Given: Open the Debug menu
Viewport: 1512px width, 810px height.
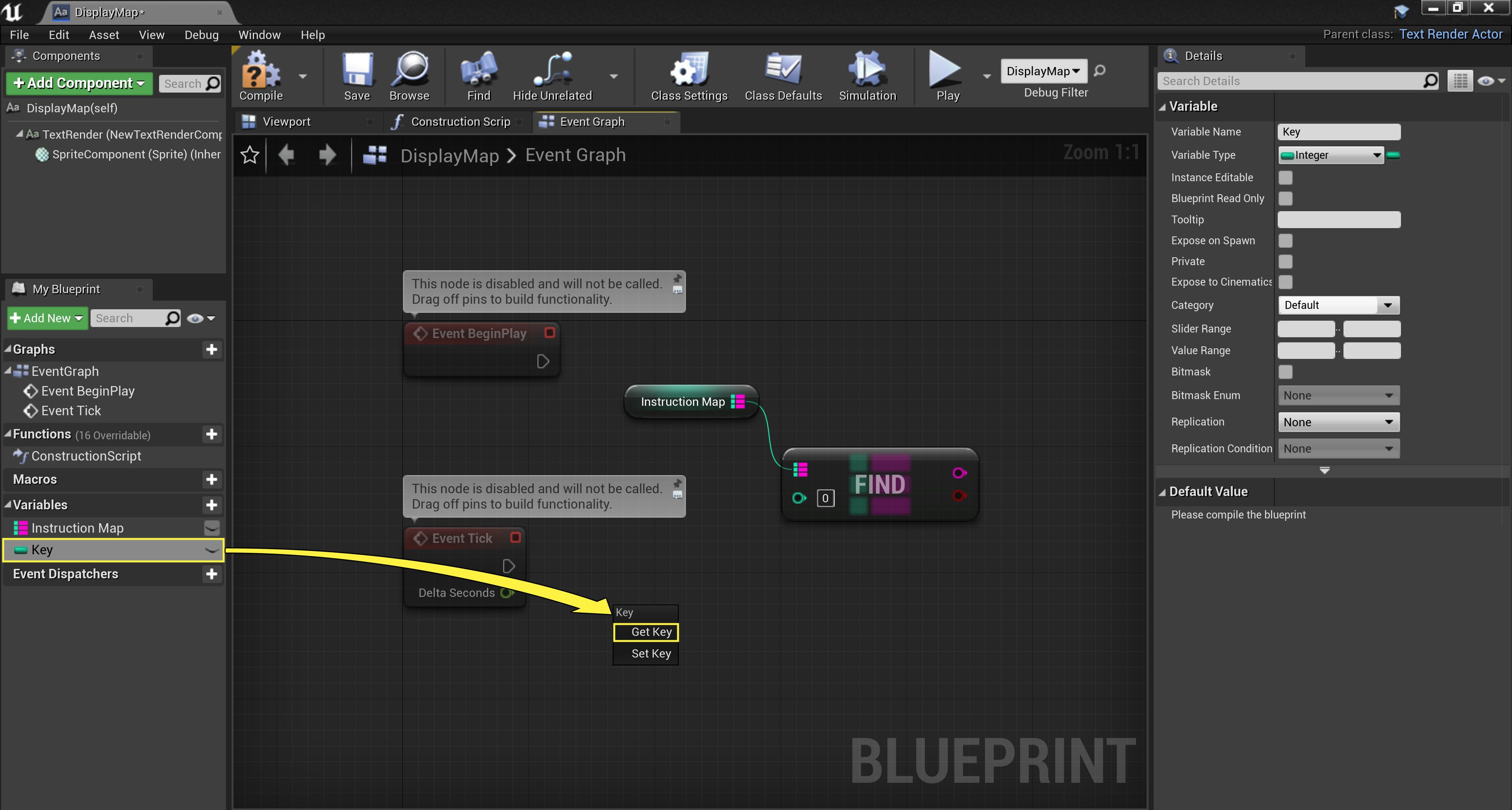Looking at the screenshot, I should coord(201,35).
